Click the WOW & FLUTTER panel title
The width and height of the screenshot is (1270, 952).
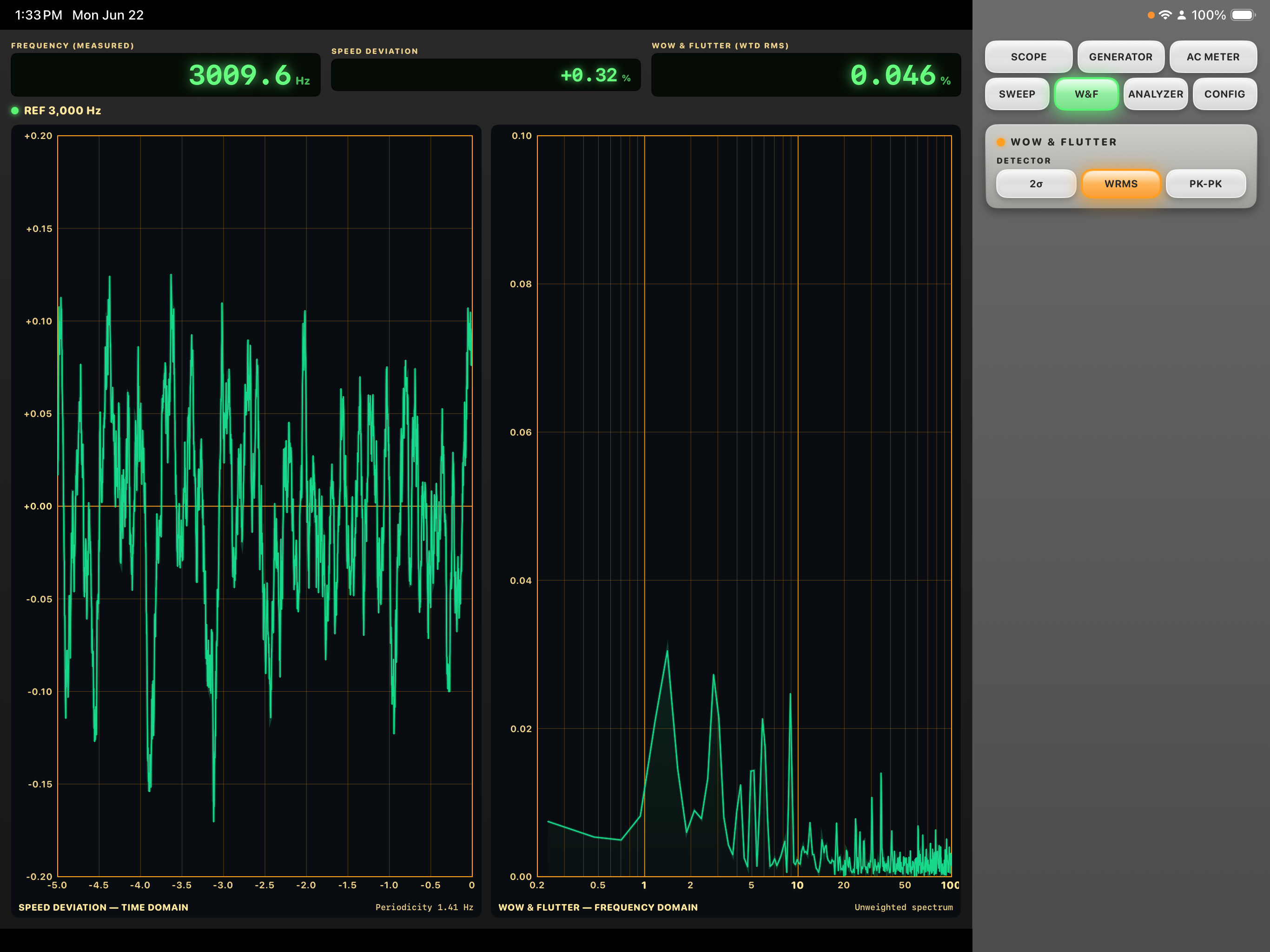tap(1063, 142)
